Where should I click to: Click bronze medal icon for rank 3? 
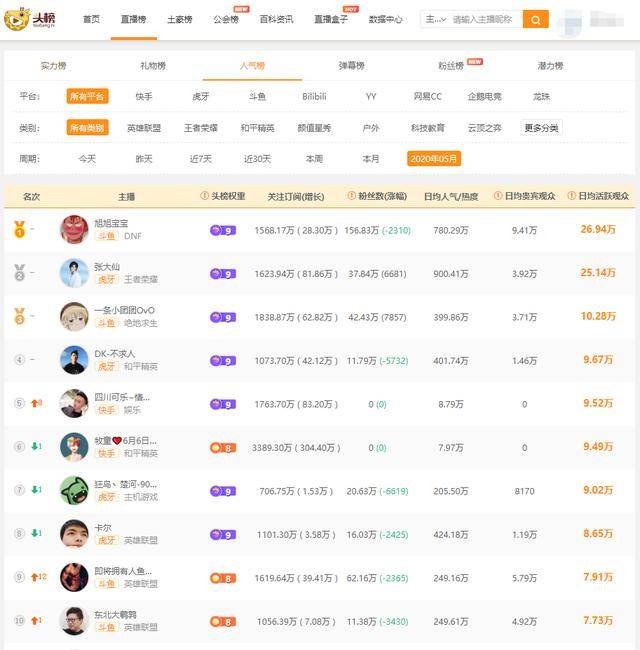pos(19,316)
